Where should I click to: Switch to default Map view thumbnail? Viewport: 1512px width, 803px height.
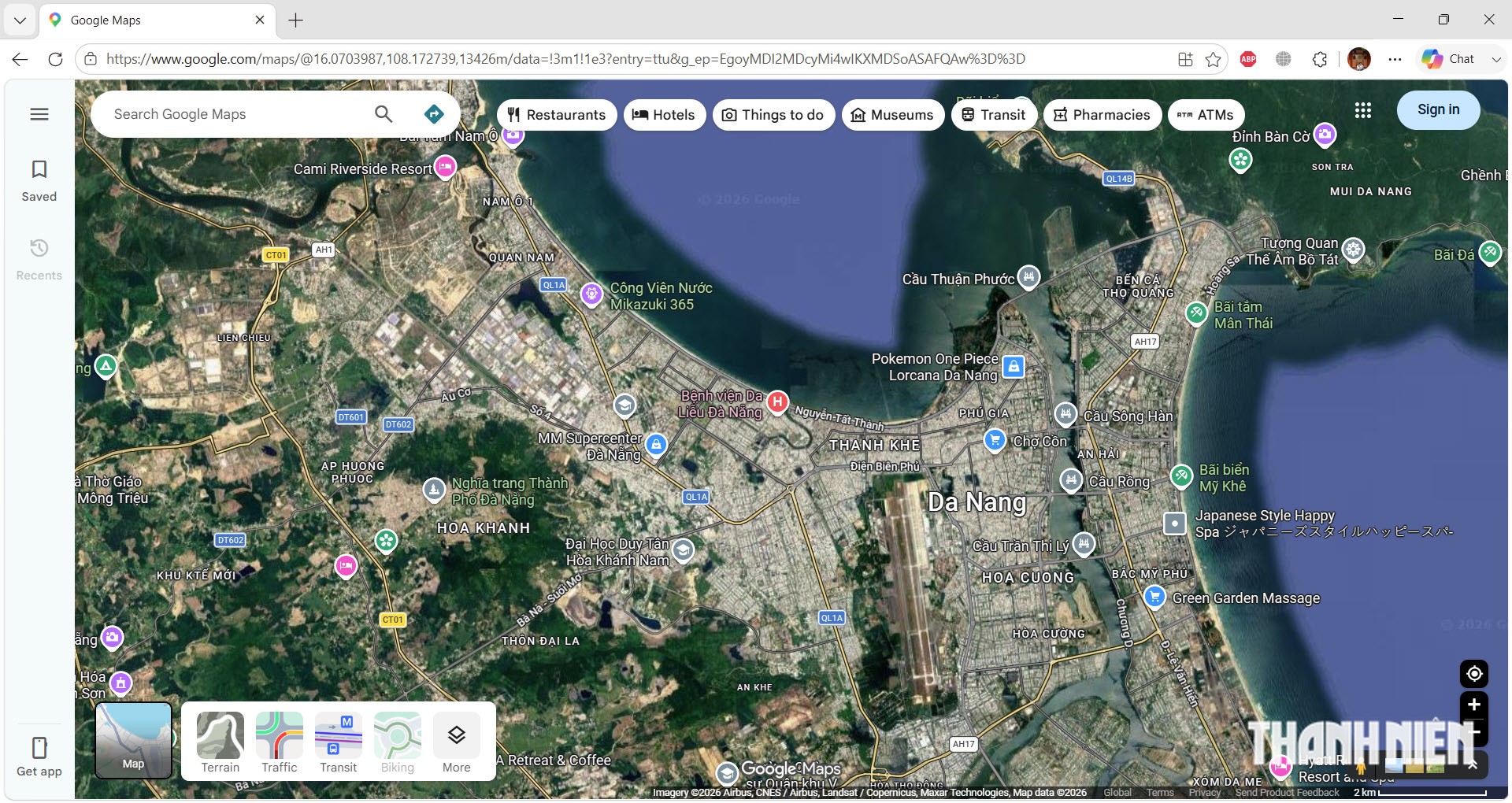coord(134,740)
